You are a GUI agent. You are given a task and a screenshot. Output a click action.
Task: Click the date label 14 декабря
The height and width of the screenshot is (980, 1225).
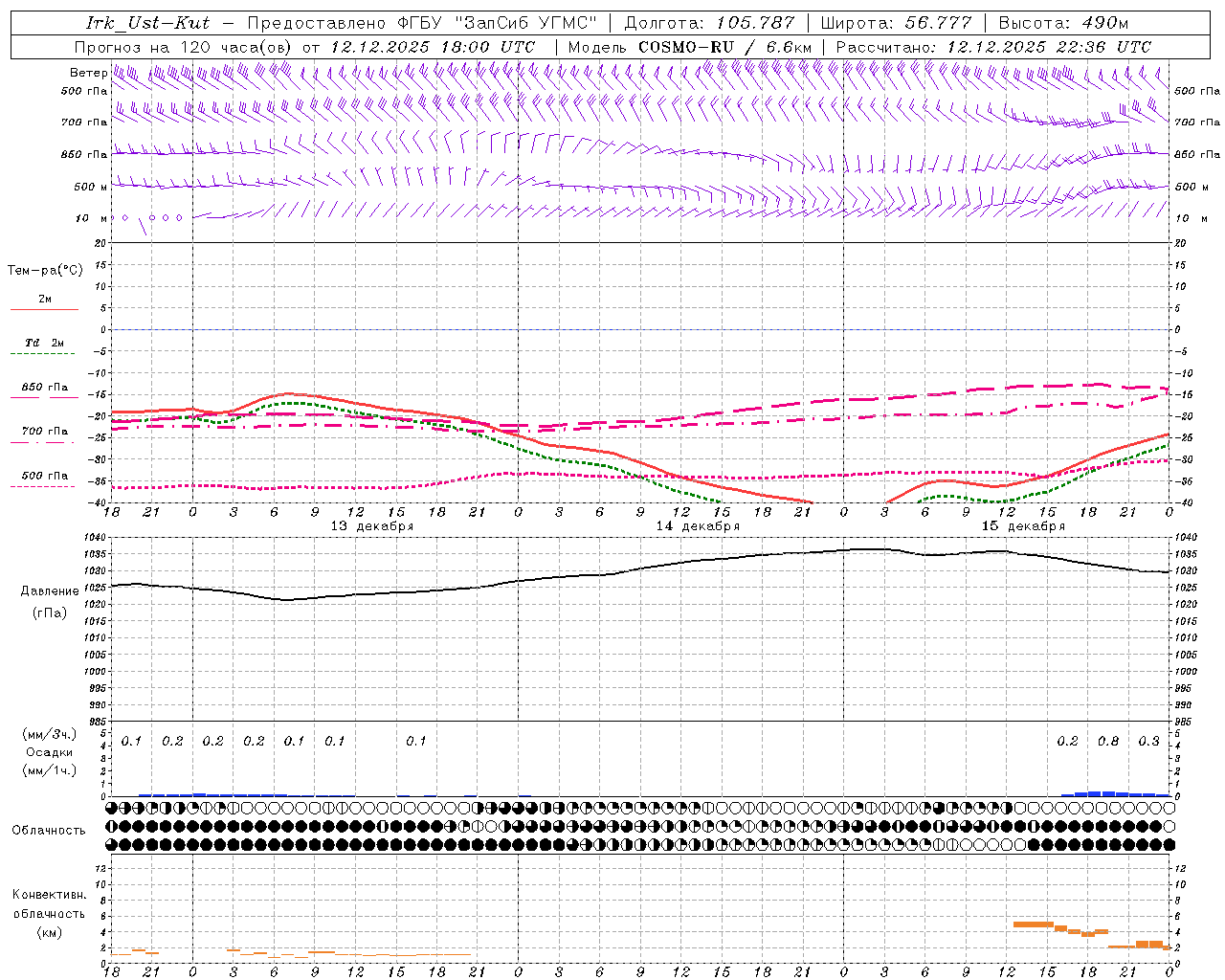click(x=698, y=526)
